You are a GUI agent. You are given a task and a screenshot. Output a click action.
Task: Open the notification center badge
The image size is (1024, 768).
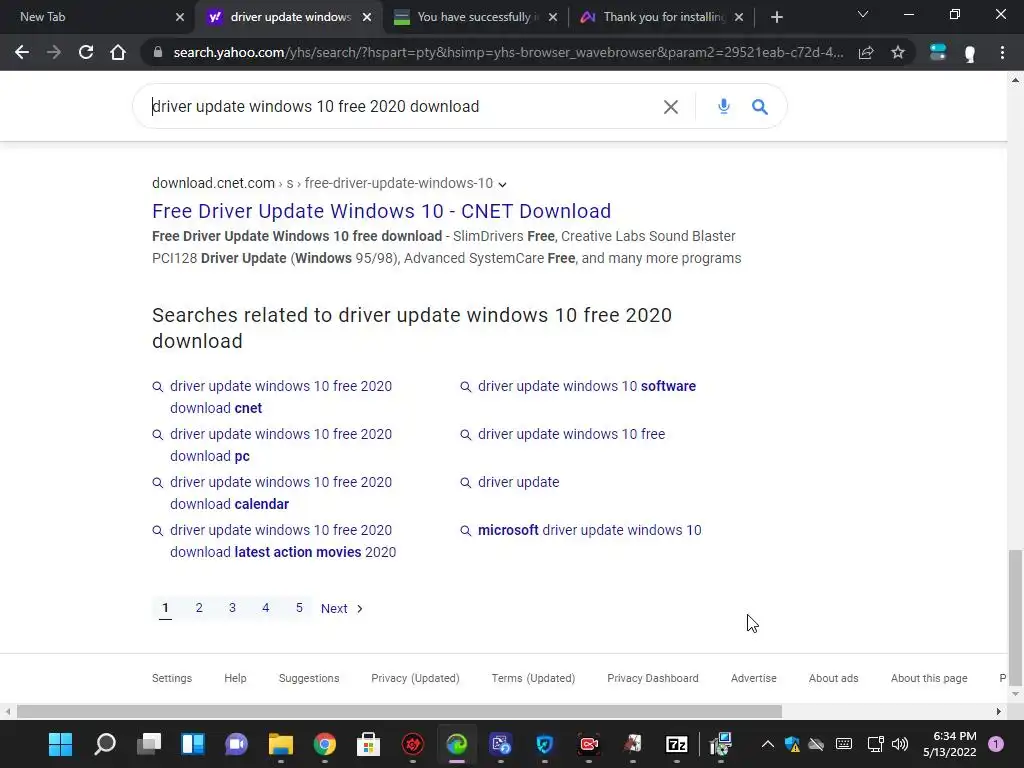click(x=996, y=744)
